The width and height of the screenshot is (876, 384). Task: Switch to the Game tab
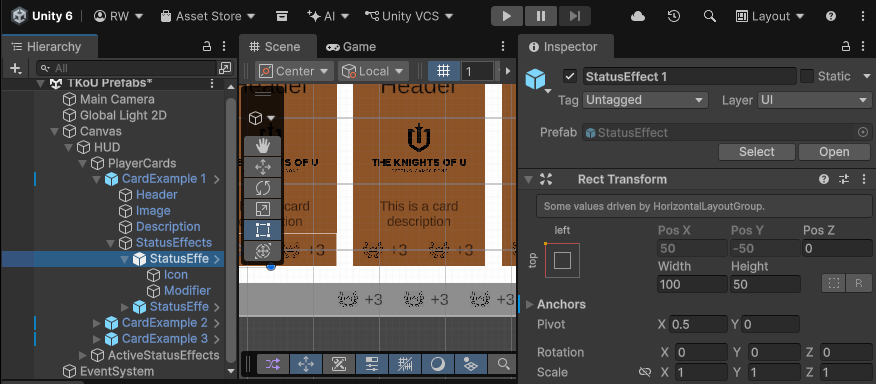(351, 46)
